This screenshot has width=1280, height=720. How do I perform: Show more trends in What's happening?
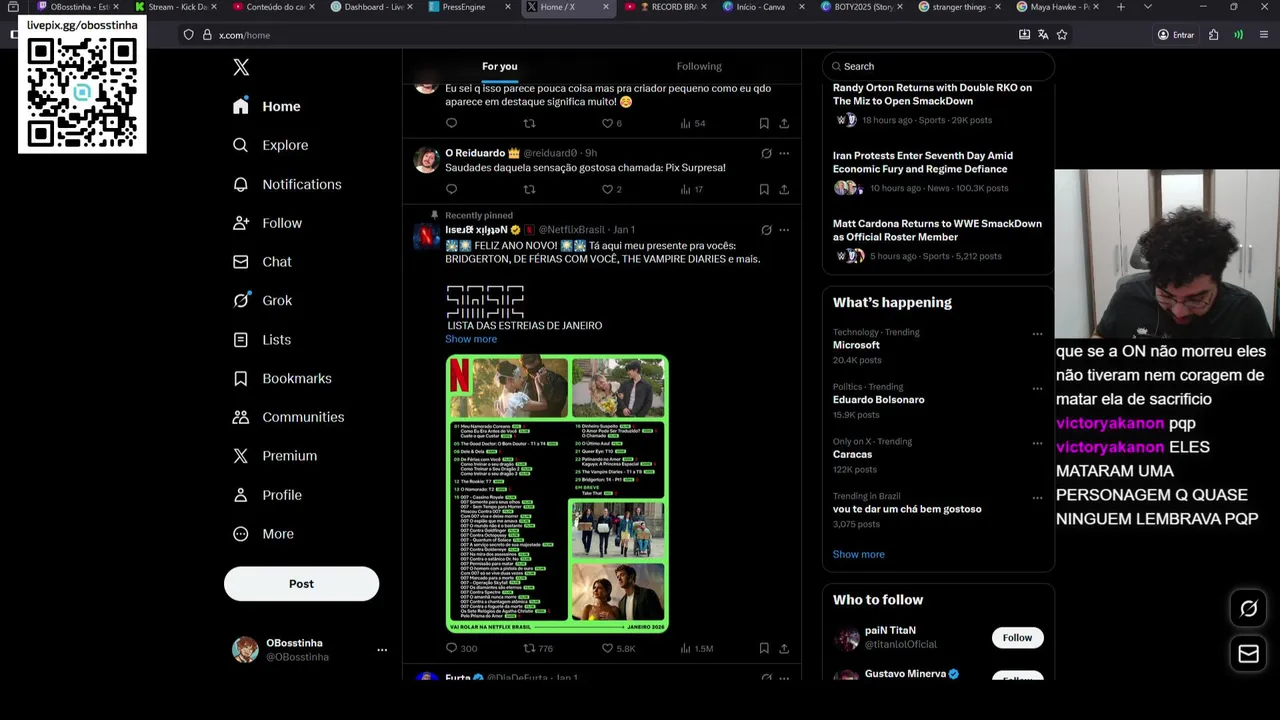859,554
